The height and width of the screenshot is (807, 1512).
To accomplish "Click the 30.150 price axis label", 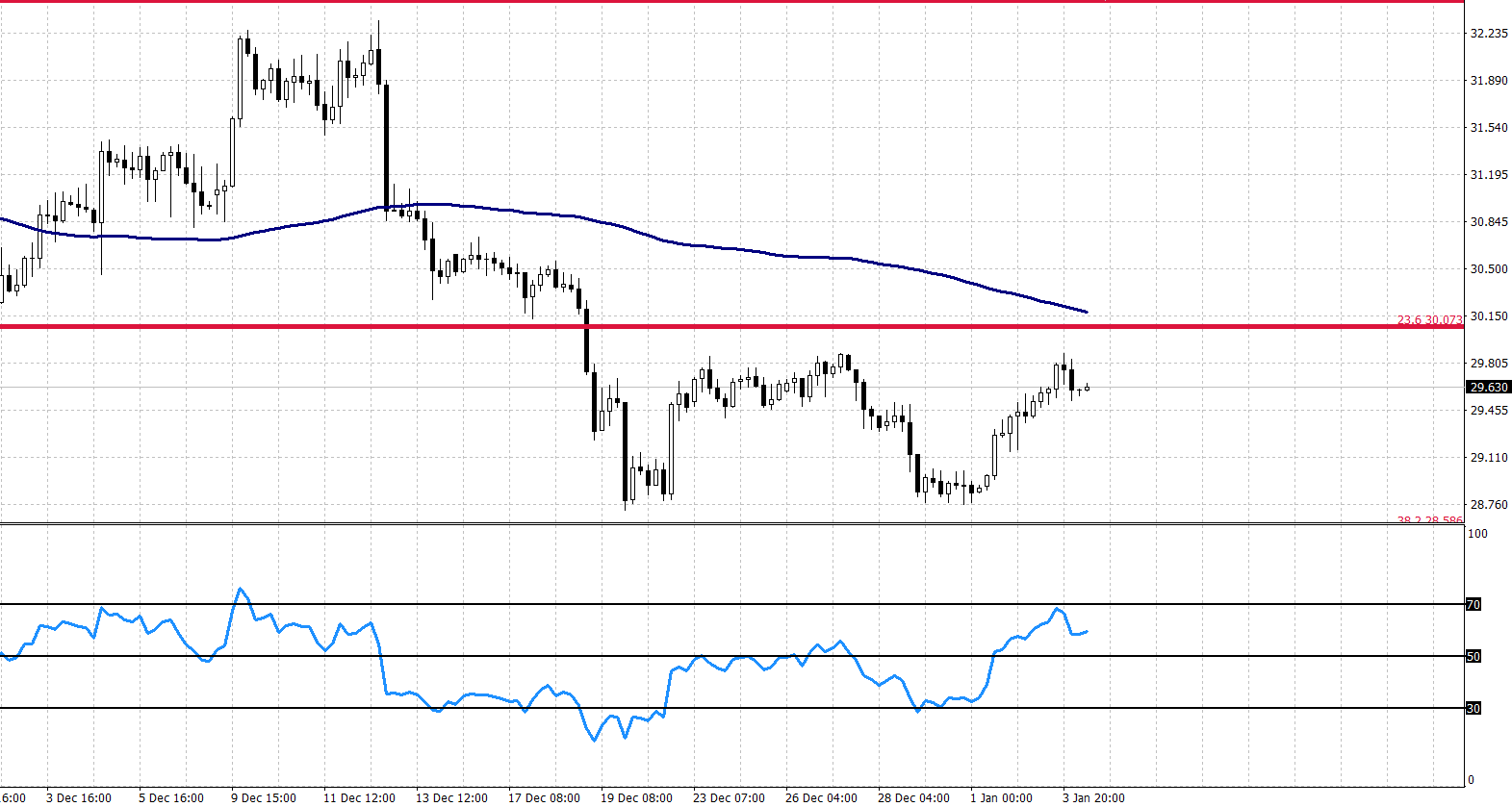I will tap(1488, 315).
